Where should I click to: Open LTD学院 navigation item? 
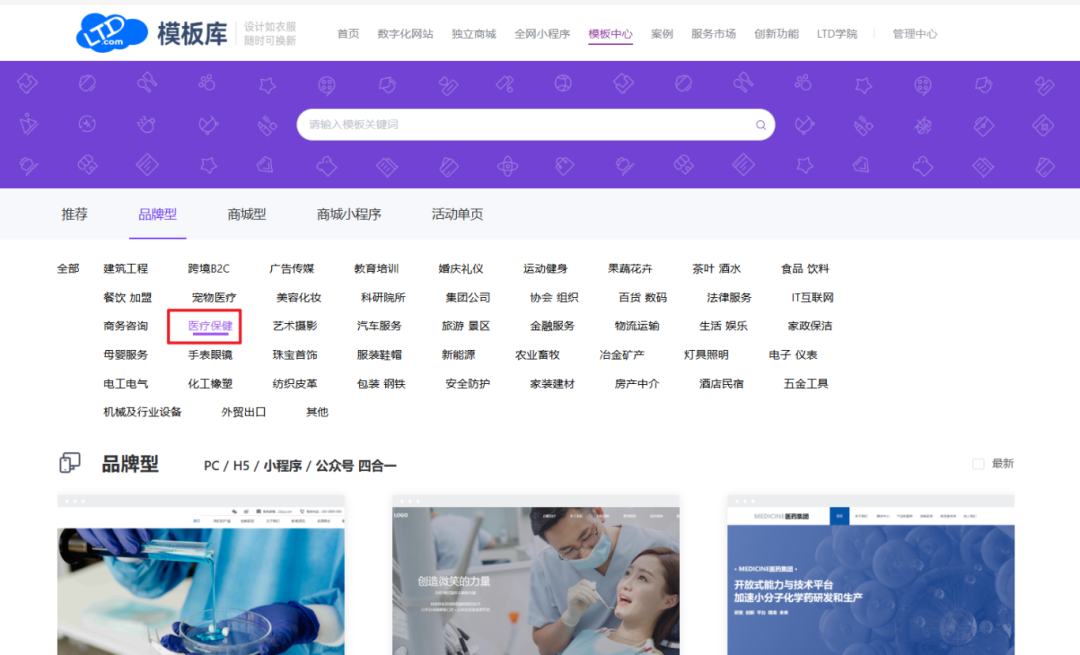tap(837, 34)
